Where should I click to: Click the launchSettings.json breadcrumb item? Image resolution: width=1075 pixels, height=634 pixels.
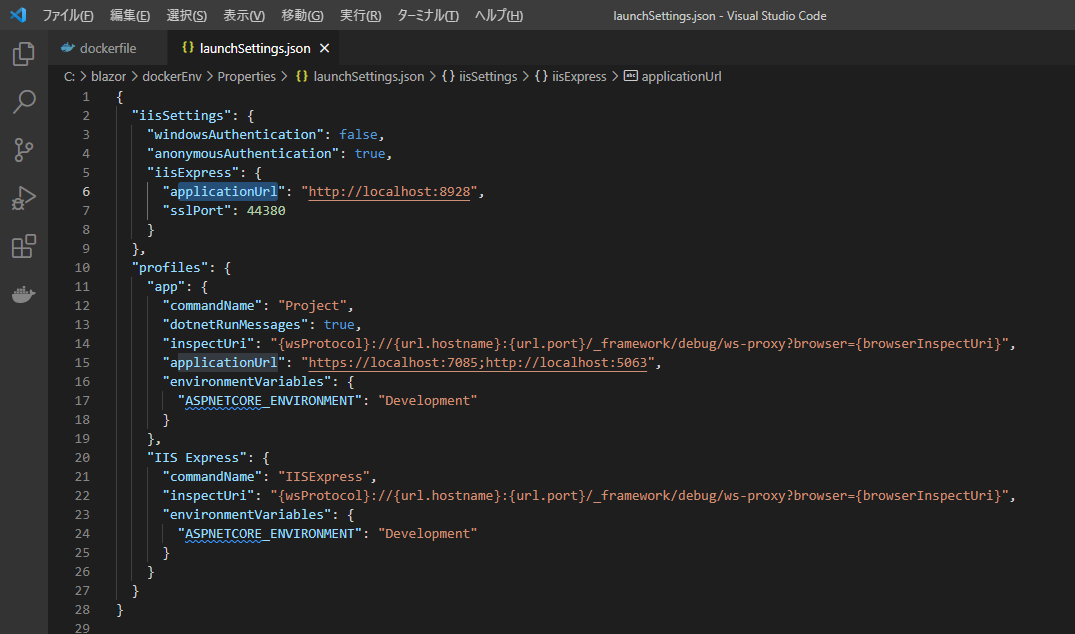click(x=361, y=76)
